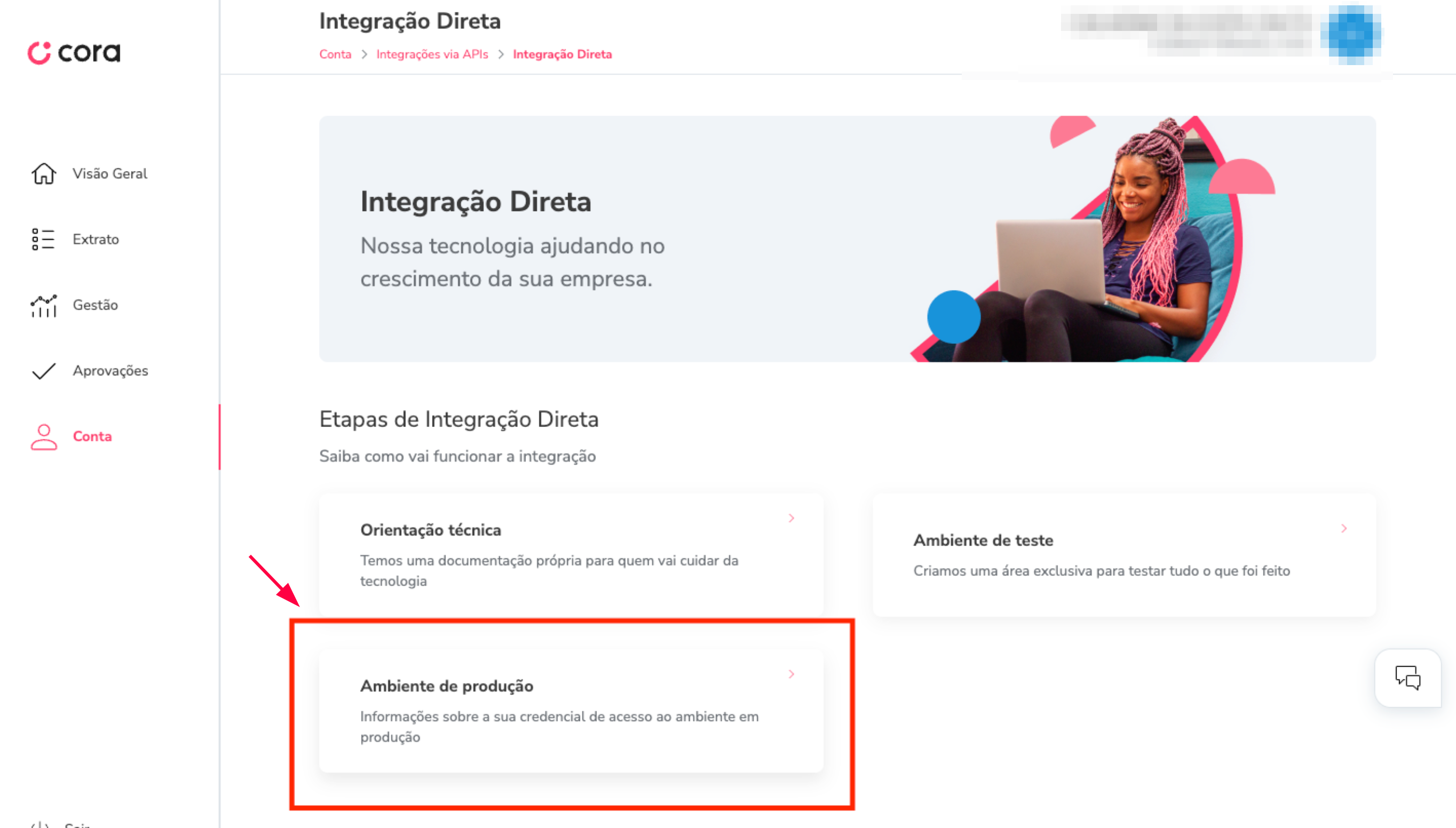Click Sair at the sidebar bottom
This screenshot has height=828, width=1456.
pyautogui.click(x=77, y=824)
